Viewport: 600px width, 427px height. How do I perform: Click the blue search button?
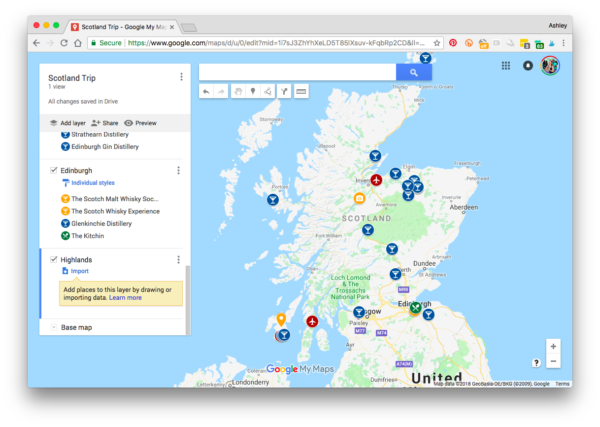click(414, 72)
